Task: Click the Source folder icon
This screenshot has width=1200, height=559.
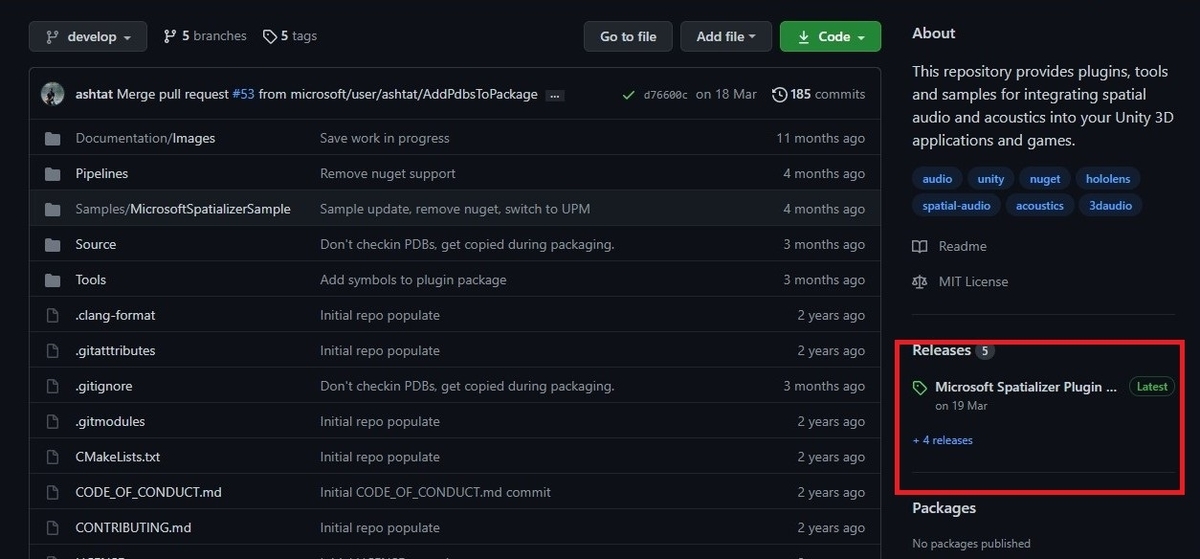Action: point(53,244)
